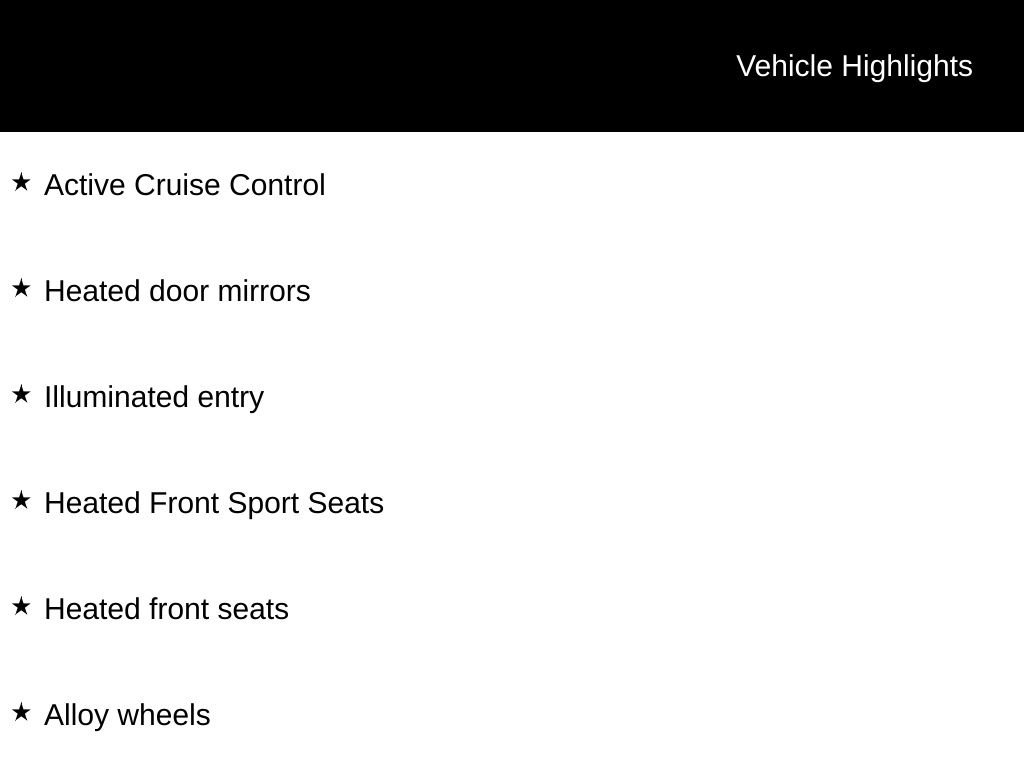Viewport: 1024px width, 768px height.
Task: Select the Active Cruise Control highlight text
Action: pyautogui.click(x=185, y=186)
